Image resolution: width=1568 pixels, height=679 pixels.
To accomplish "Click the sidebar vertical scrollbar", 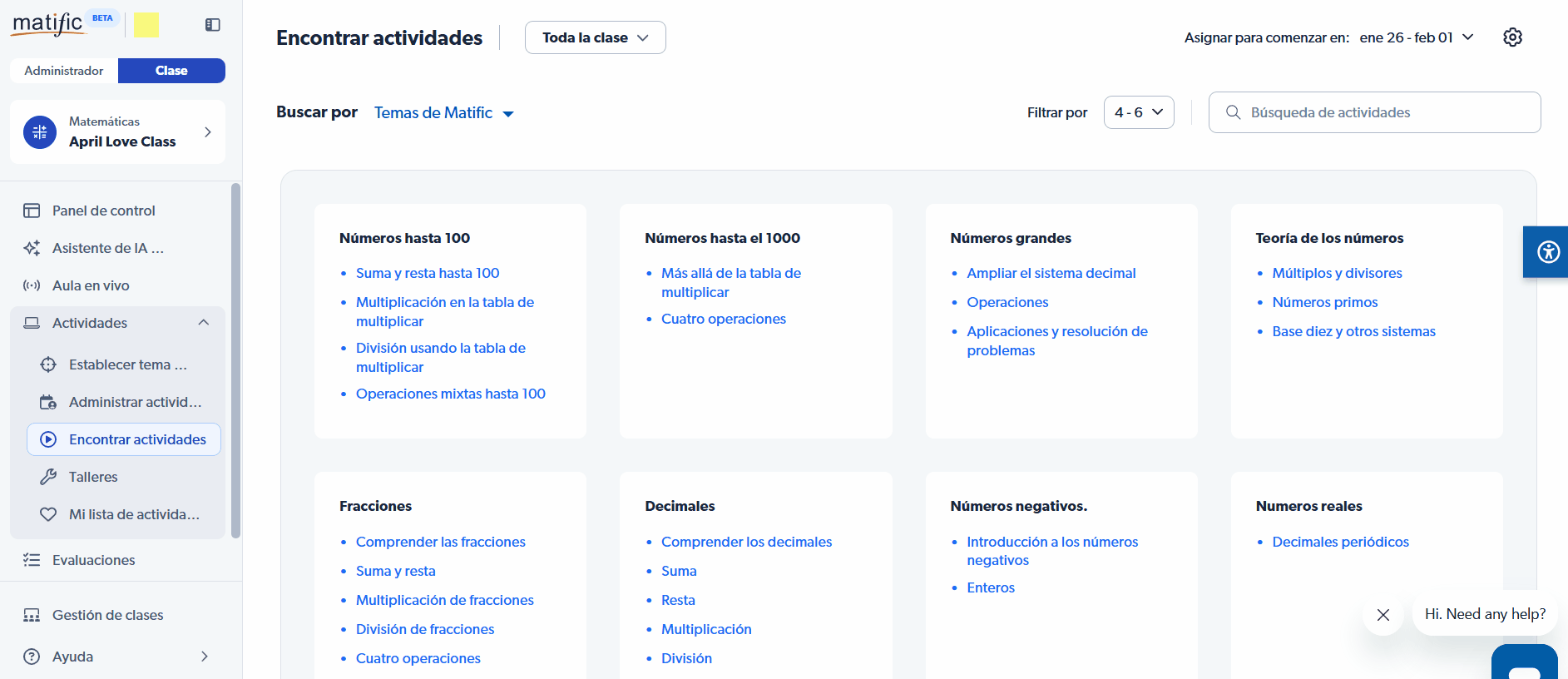I will coord(235,360).
